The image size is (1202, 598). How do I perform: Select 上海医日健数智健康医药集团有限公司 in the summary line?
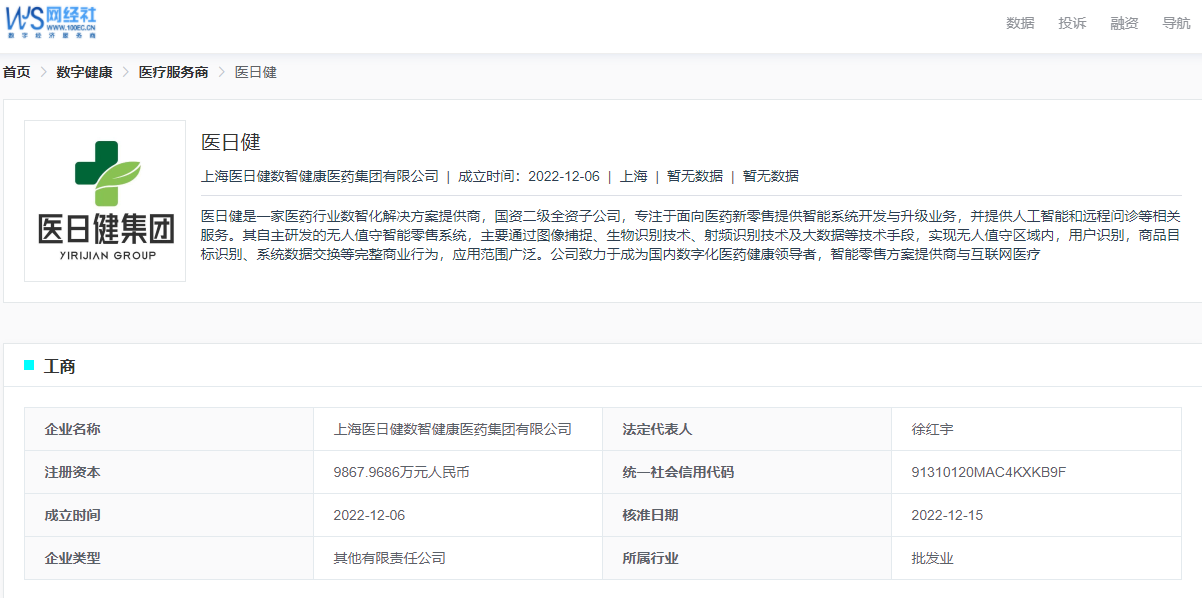320,176
